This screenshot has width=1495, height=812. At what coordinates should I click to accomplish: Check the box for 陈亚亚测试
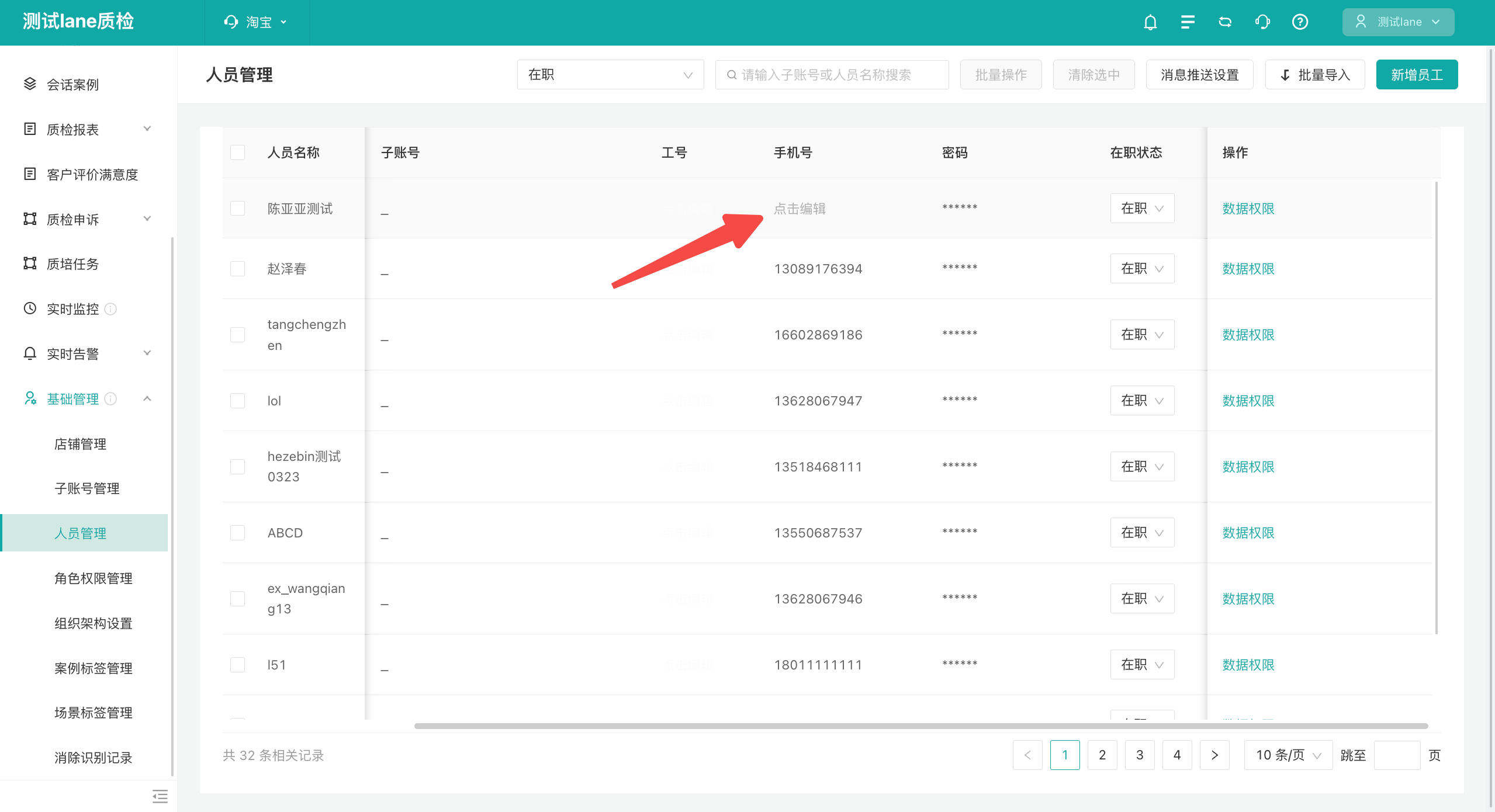[237, 208]
